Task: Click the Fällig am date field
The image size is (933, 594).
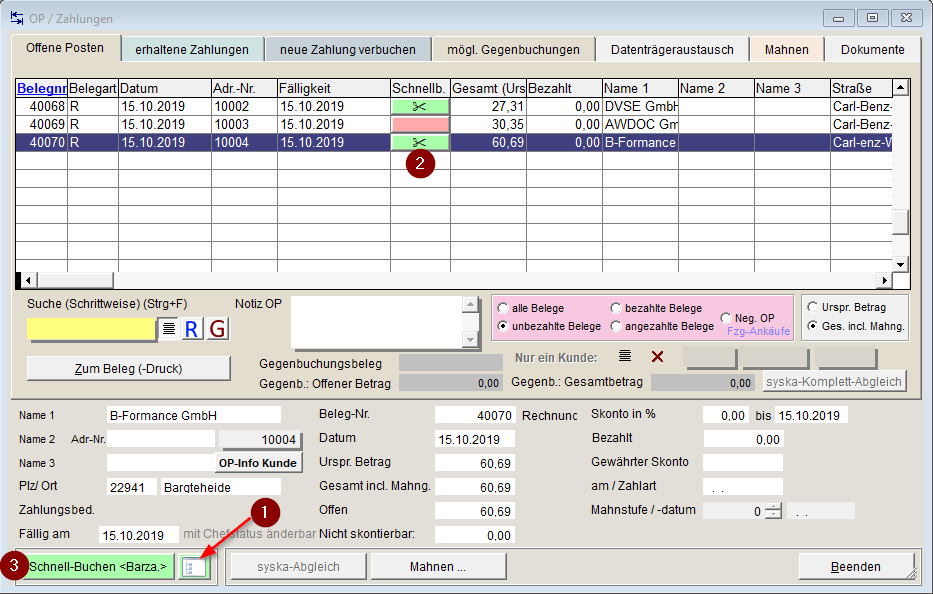Action: point(139,535)
